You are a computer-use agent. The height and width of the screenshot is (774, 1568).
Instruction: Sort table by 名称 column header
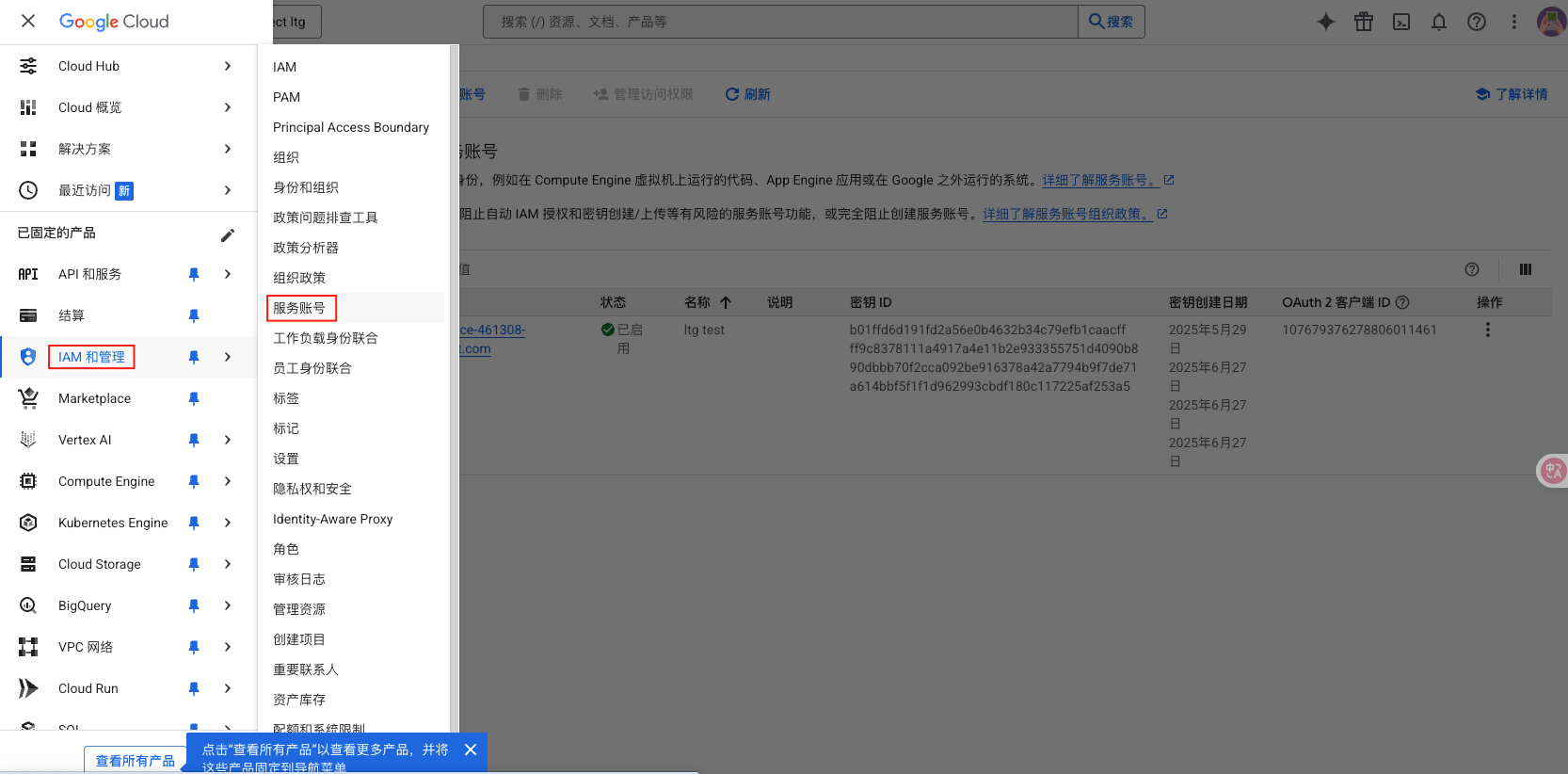pos(708,302)
